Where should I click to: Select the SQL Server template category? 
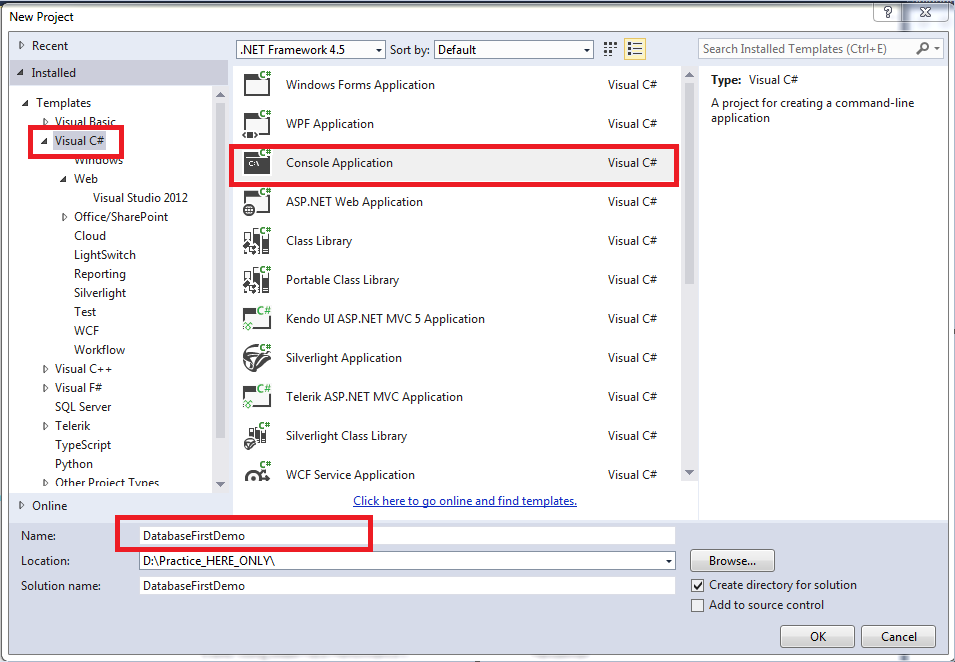pos(83,406)
